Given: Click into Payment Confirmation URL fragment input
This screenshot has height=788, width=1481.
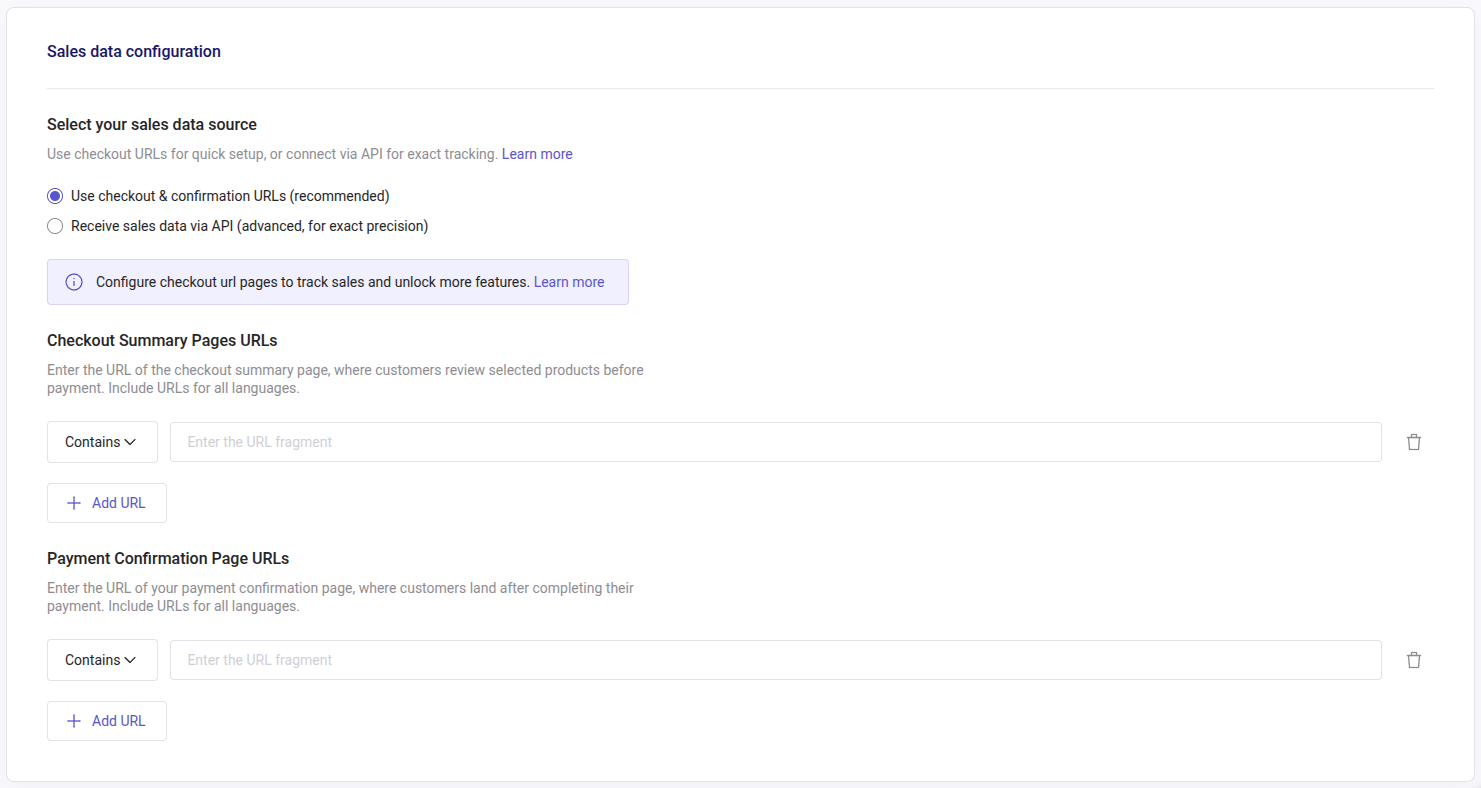Looking at the screenshot, I should click(x=775, y=660).
